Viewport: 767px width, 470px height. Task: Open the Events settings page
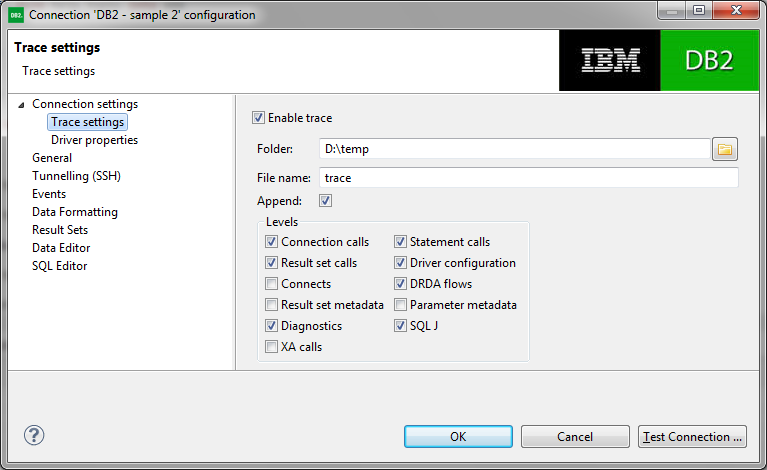tap(49, 194)
